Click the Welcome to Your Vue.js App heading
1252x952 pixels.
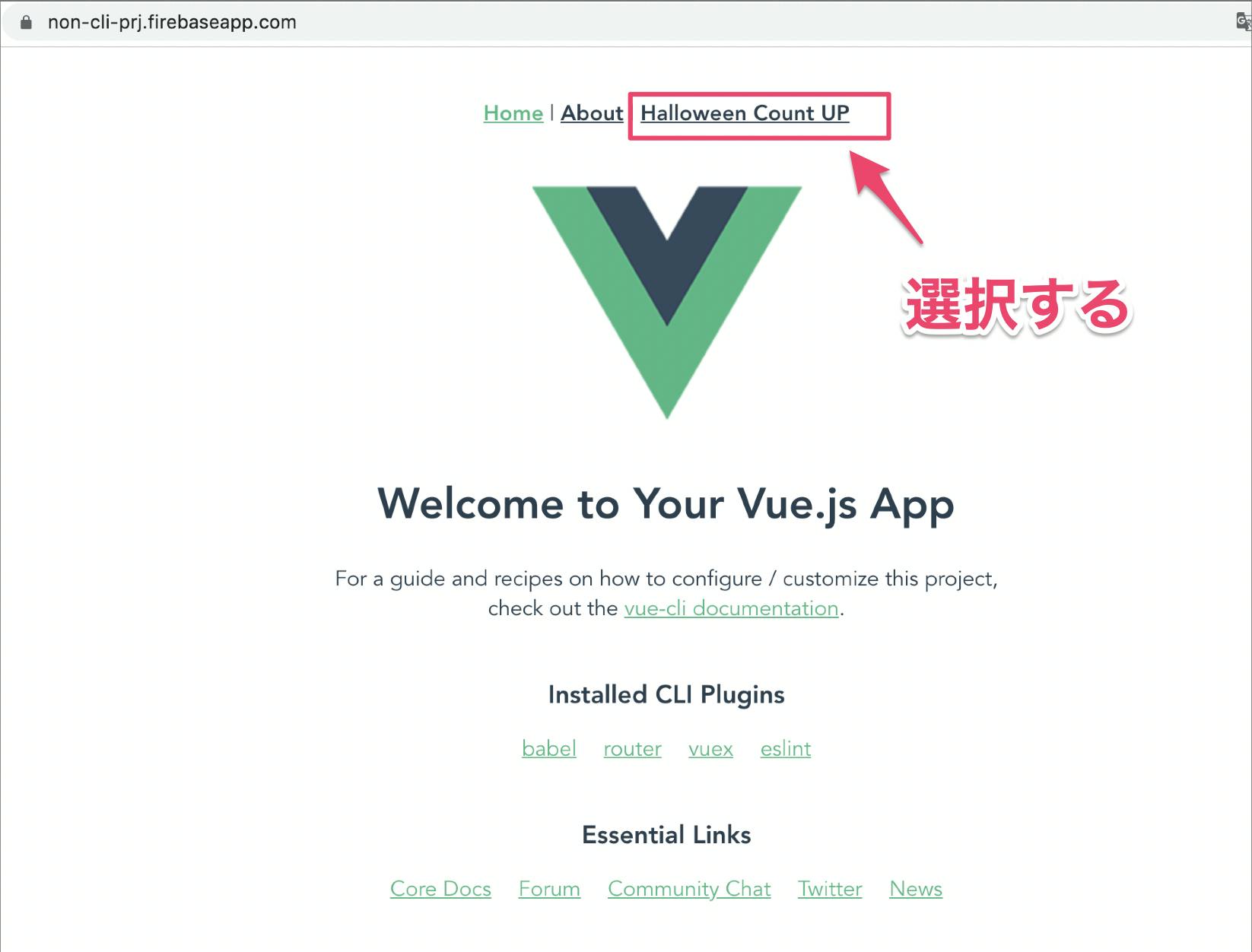[666, 504]
